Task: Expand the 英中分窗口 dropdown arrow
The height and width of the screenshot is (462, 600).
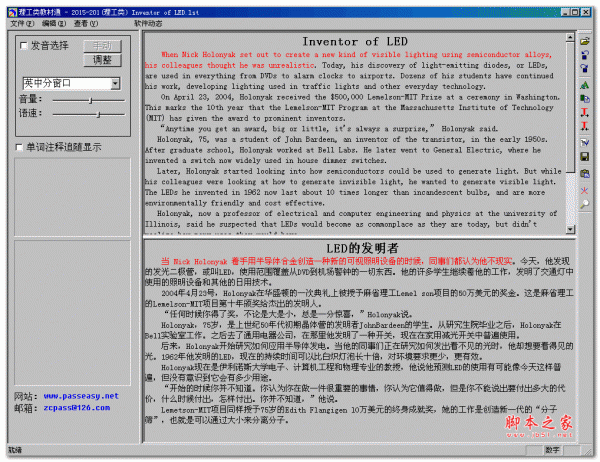Action: point(115,83)
